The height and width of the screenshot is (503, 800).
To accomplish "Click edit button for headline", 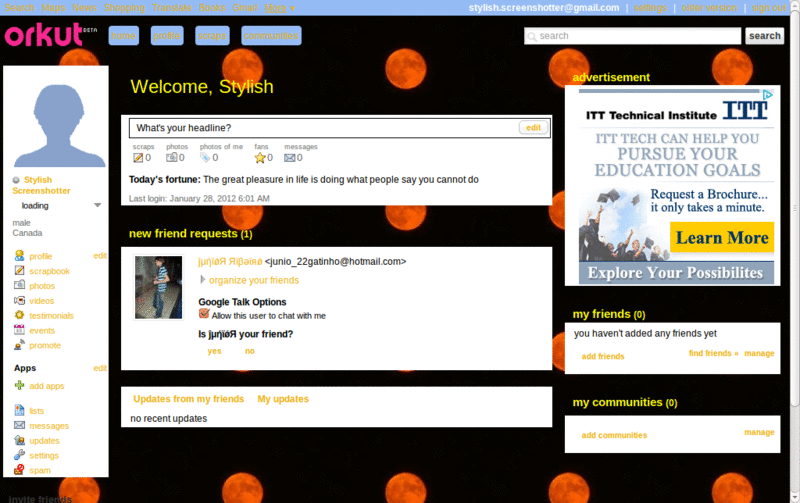I will pos(534,128).
